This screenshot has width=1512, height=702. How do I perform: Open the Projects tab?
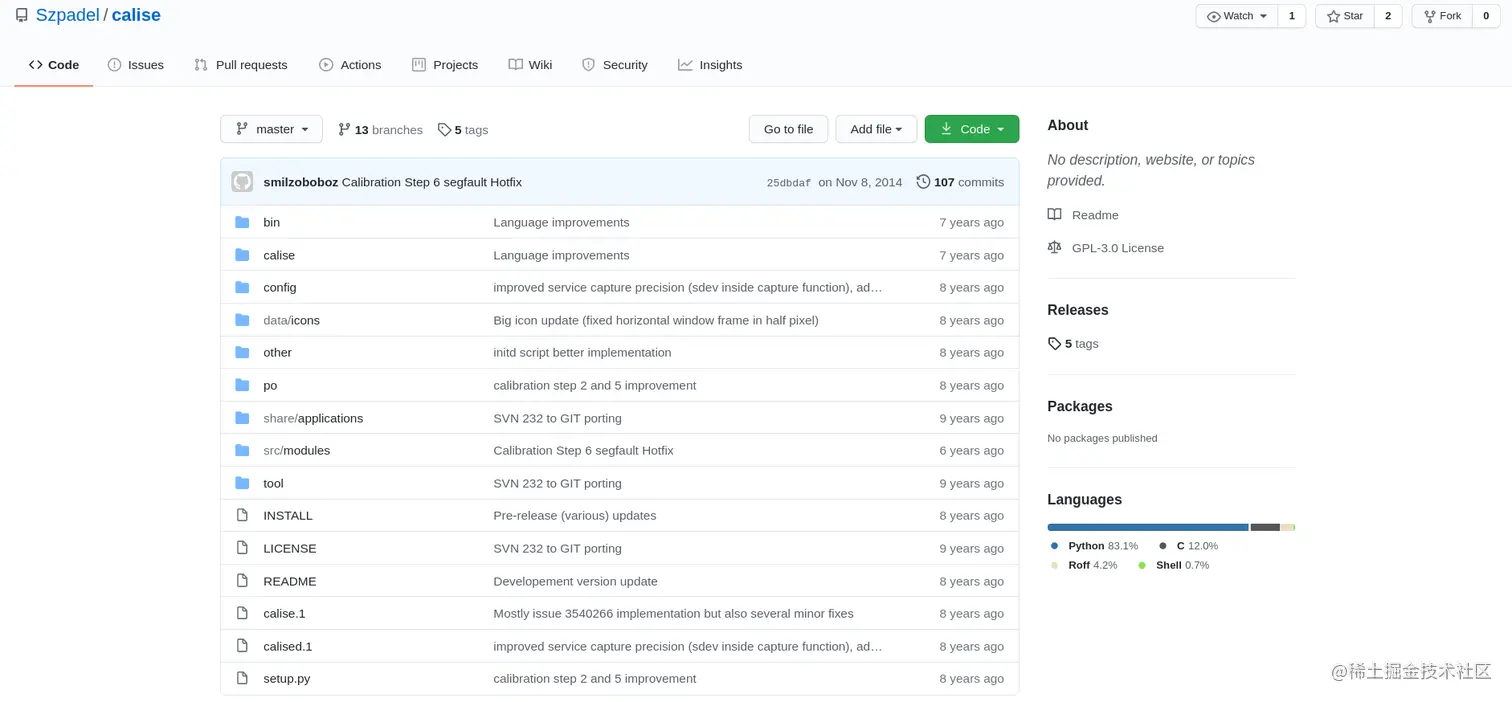(x=445, y=65)
